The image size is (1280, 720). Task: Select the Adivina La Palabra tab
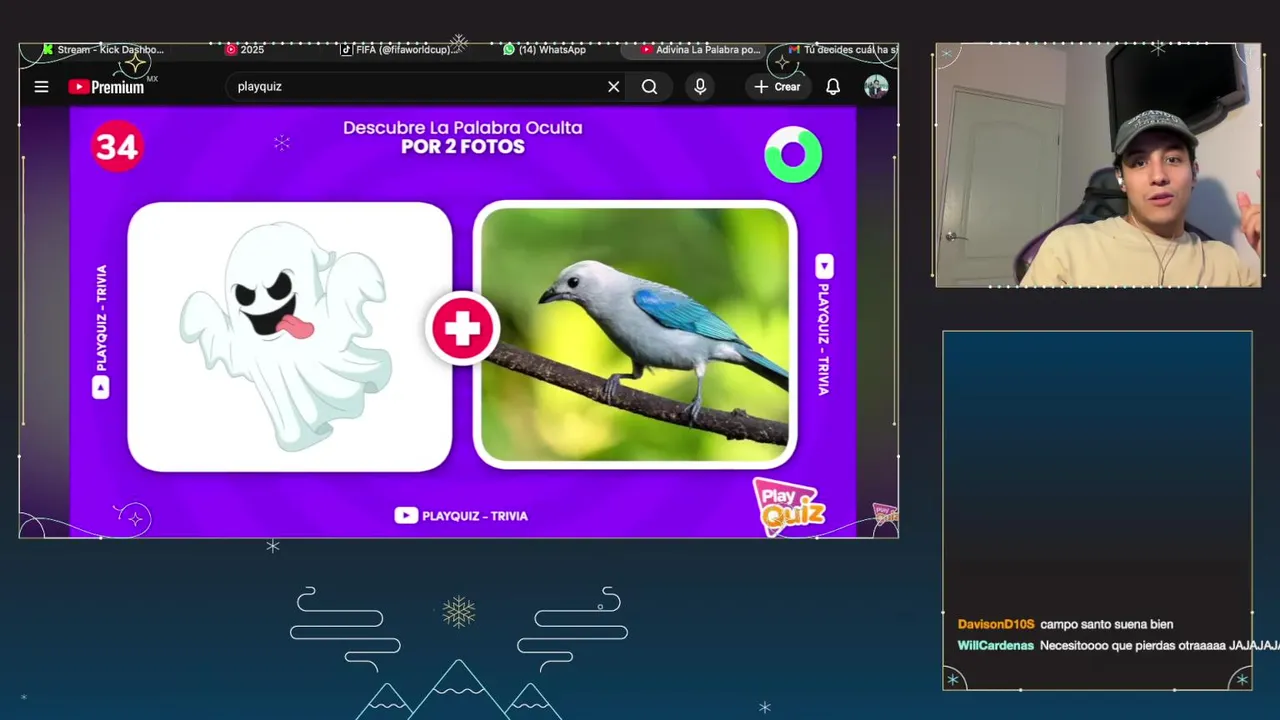[701, 50]
